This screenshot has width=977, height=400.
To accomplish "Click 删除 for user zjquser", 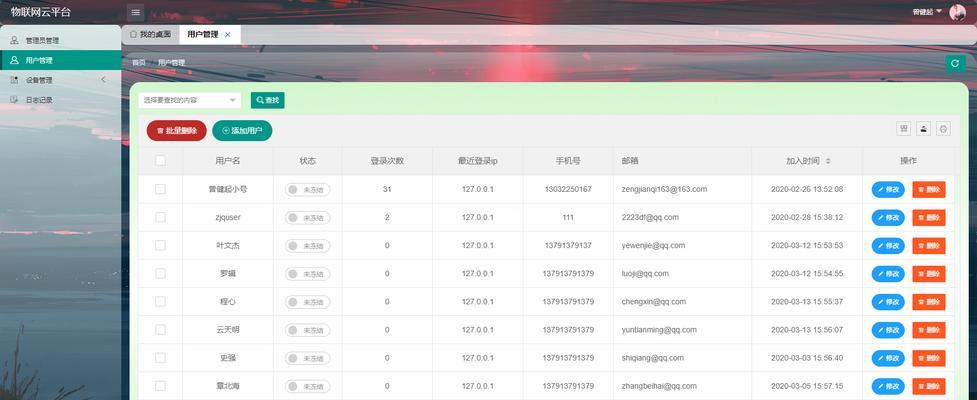I will coord(929,217).
